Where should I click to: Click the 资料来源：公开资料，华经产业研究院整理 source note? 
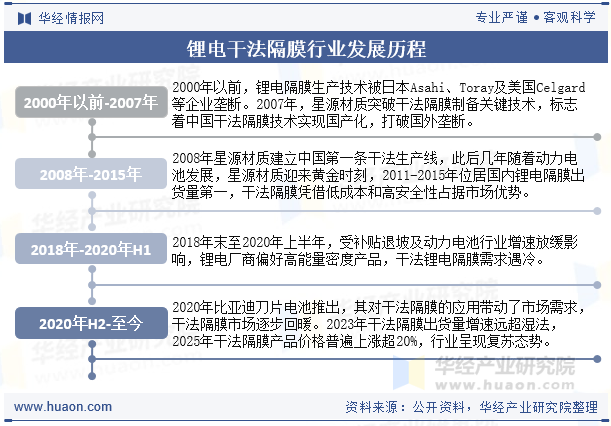[x=471, y=407]
